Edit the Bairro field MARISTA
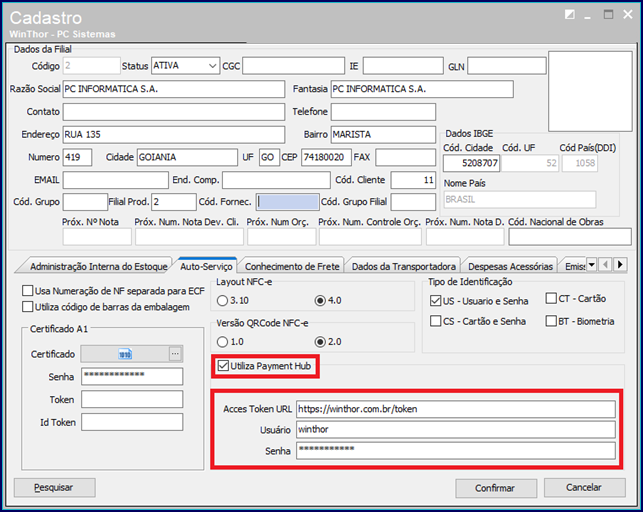643x512 pixels. 383,134
